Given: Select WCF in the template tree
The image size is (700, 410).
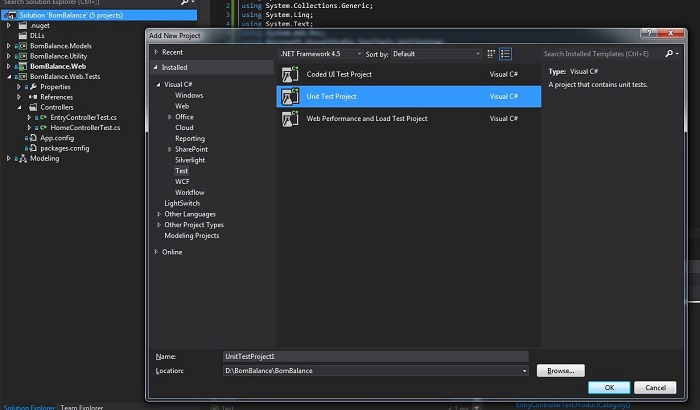Looking at the screenshot, I should (x=182, y=181).
